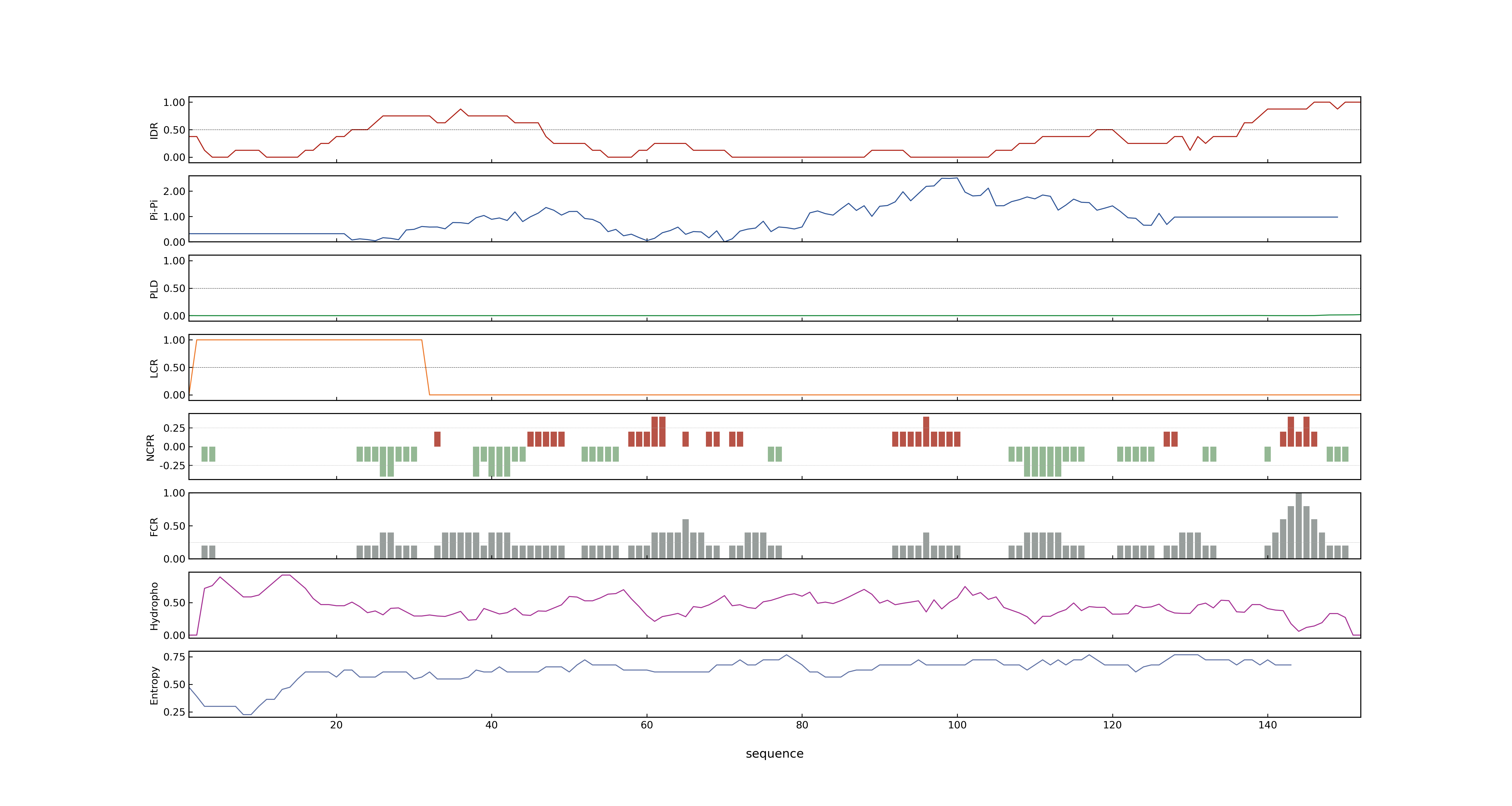Click the Pi-Pi axis label
The image size is (1512, 806).
[x=154, y=209]
